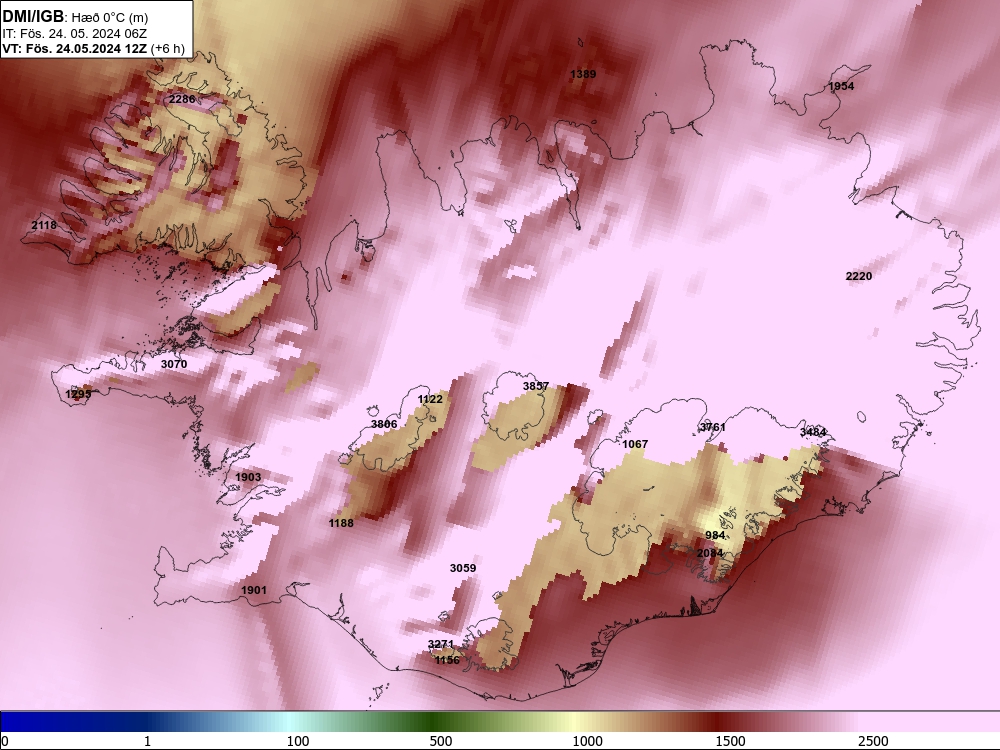Click the map value 1067
This screenshot has height=750, width=1000.
(x=635, y=444)
